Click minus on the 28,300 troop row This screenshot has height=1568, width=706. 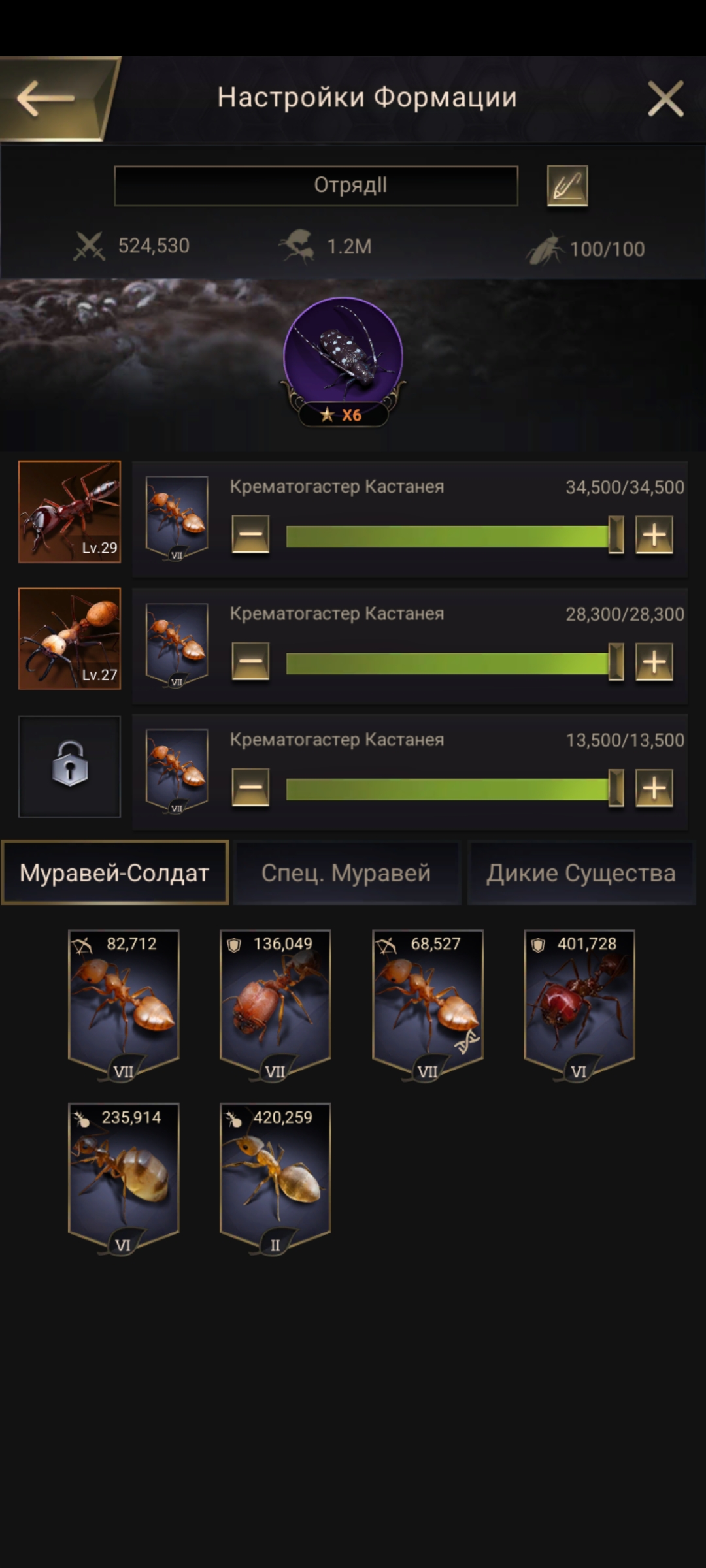coord(250,661)
